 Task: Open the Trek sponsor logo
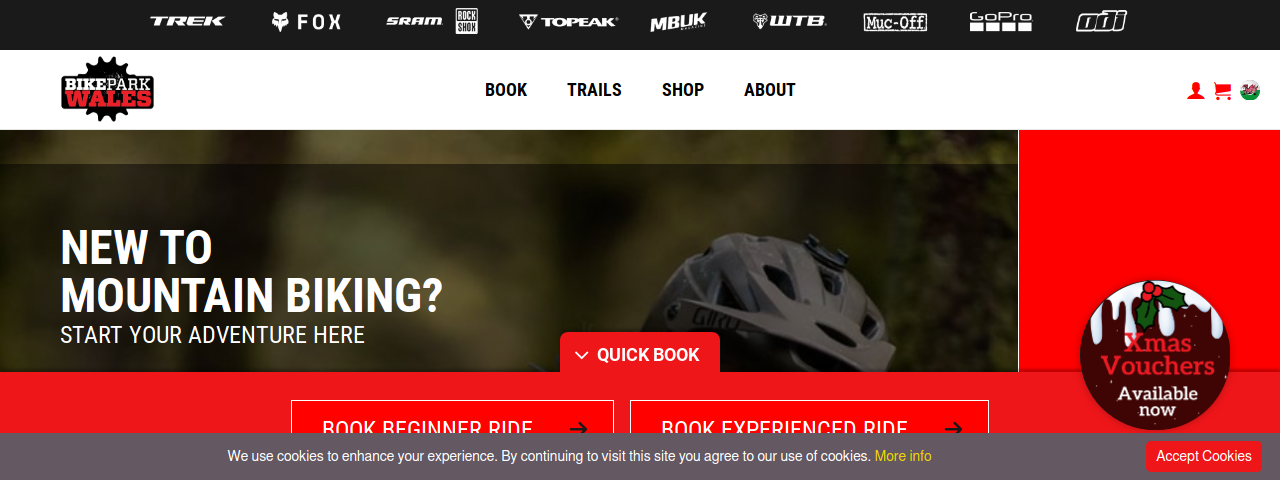pyautogui.click(x=188, y=21)
